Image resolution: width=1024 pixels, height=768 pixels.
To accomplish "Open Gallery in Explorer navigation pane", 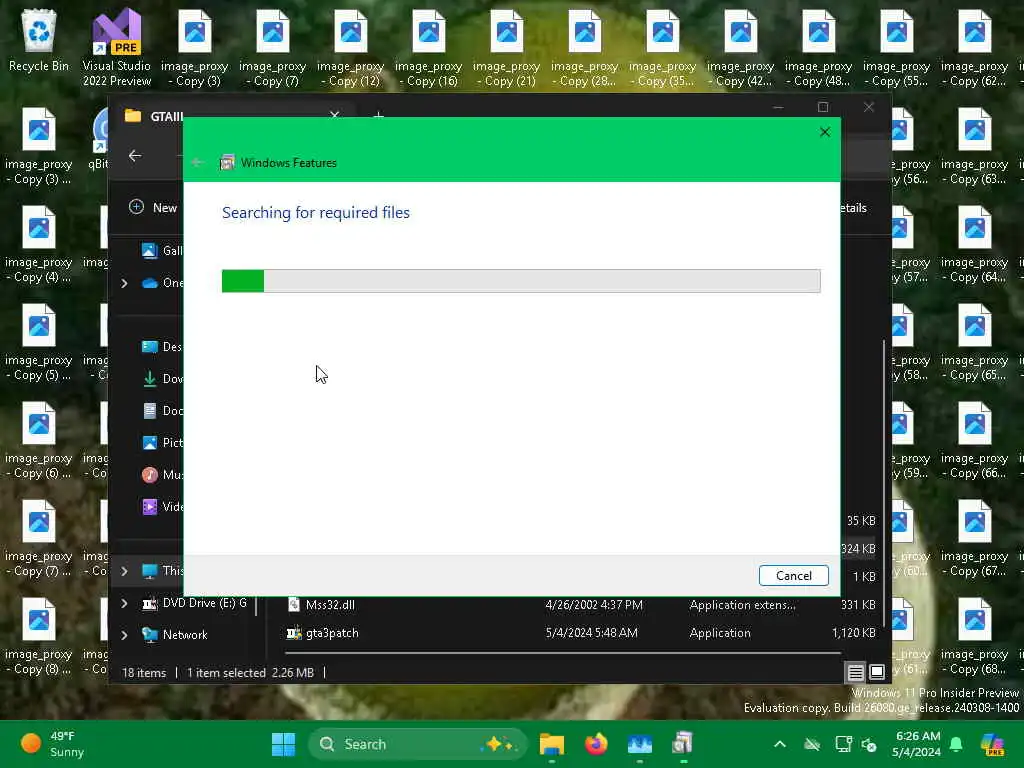I will click(x=161, y=251).
